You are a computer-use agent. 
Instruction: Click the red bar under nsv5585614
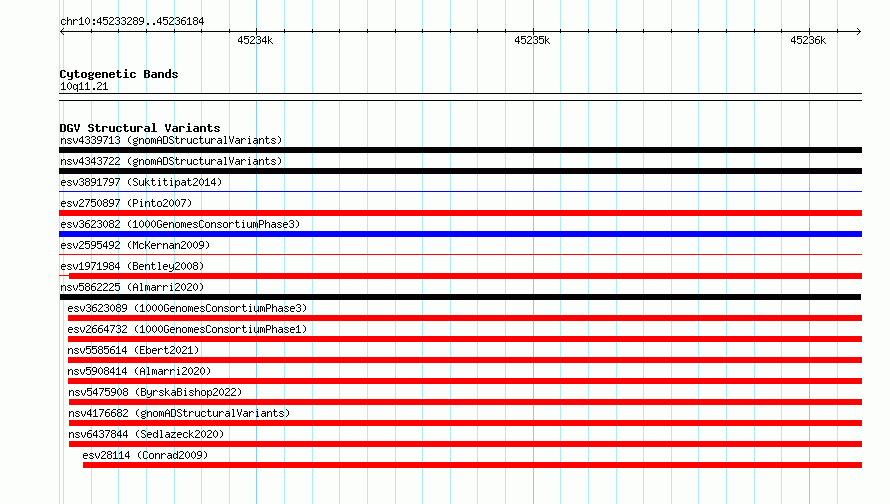(x=464, y=360)
